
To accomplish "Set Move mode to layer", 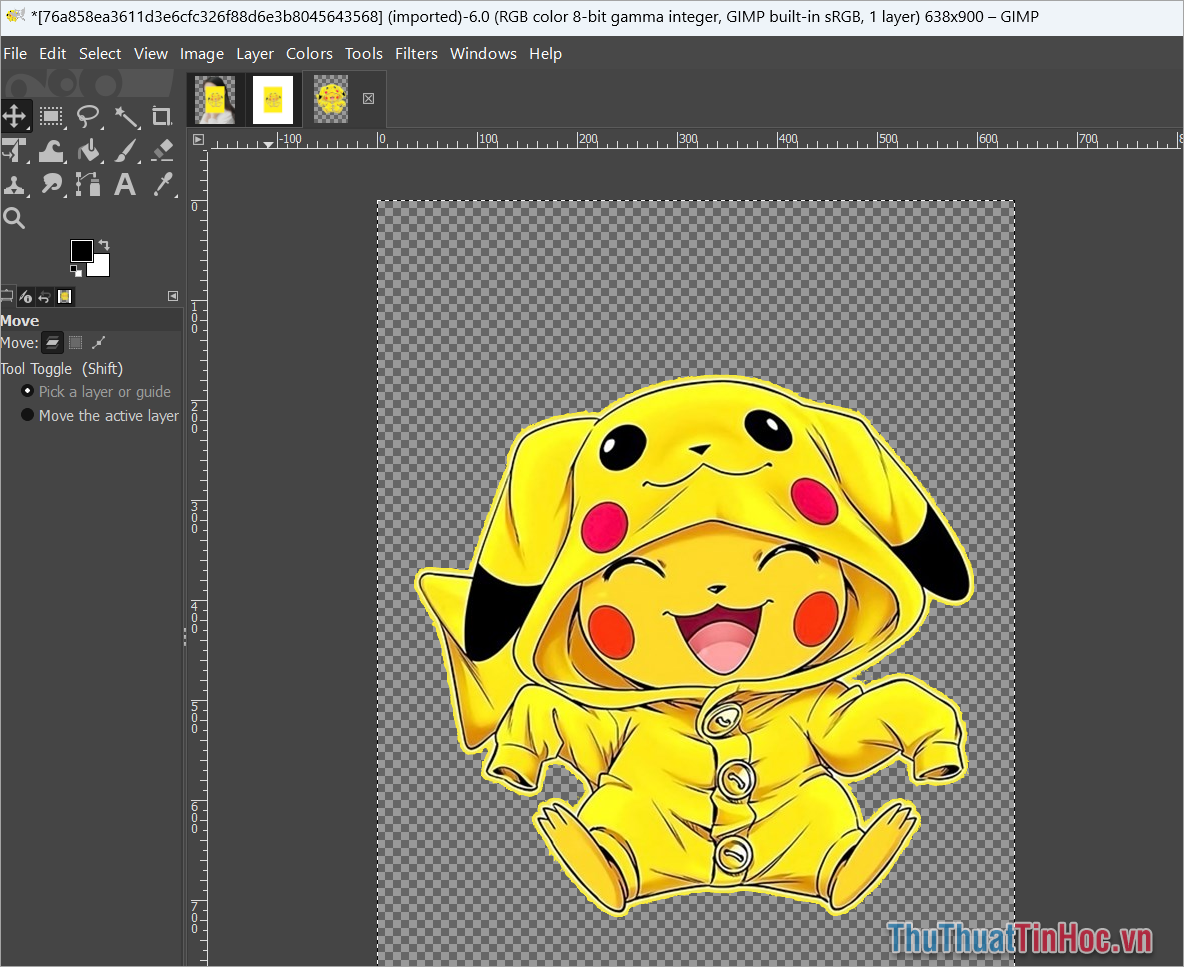I will point(52,343).
